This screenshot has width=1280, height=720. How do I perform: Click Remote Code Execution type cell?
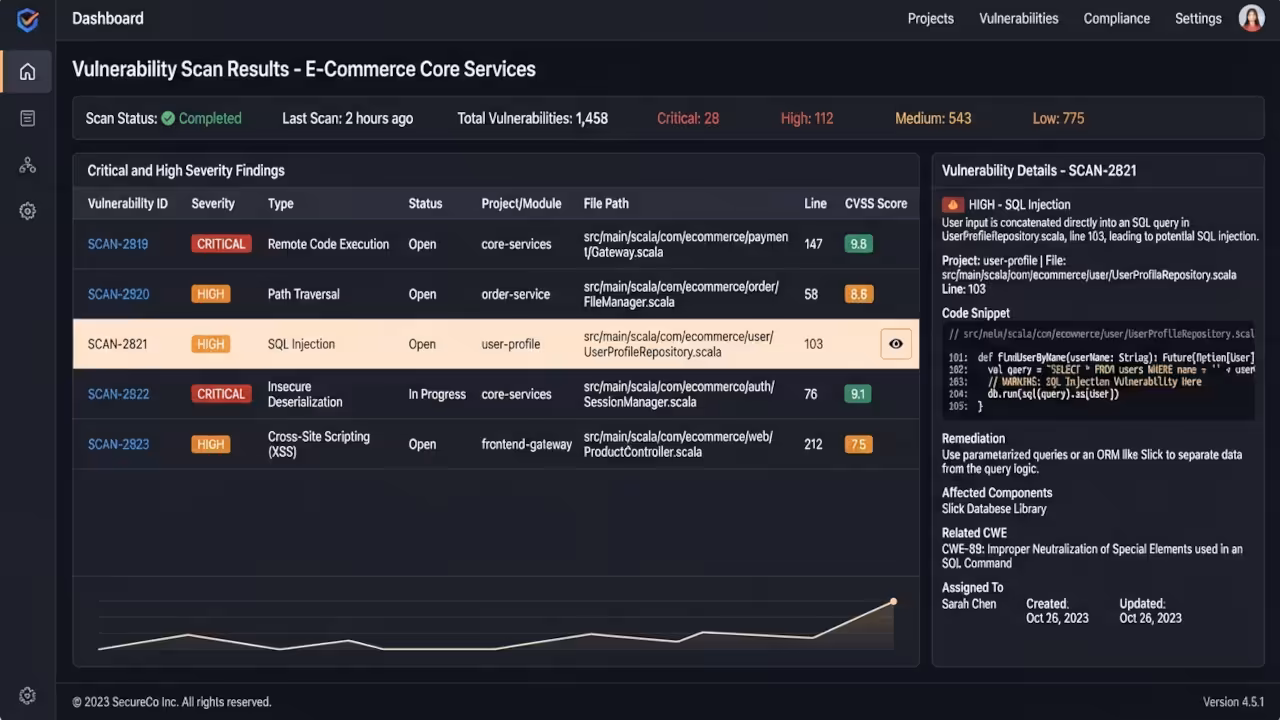coord(328,244)
